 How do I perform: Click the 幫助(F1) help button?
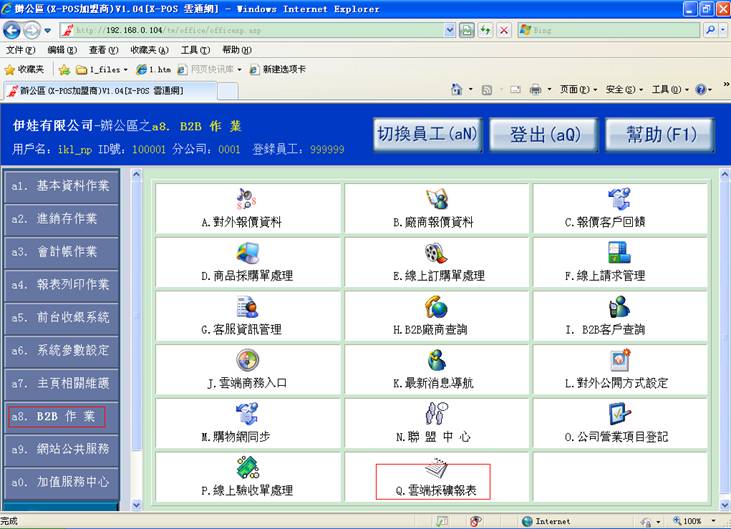tap(658, 134)
